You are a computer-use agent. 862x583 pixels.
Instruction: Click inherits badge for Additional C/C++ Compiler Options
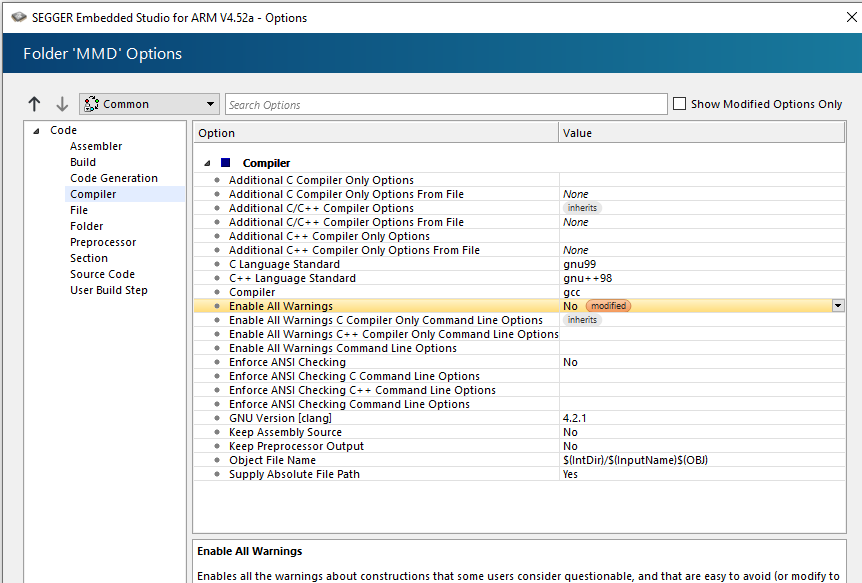coord(582,208)
